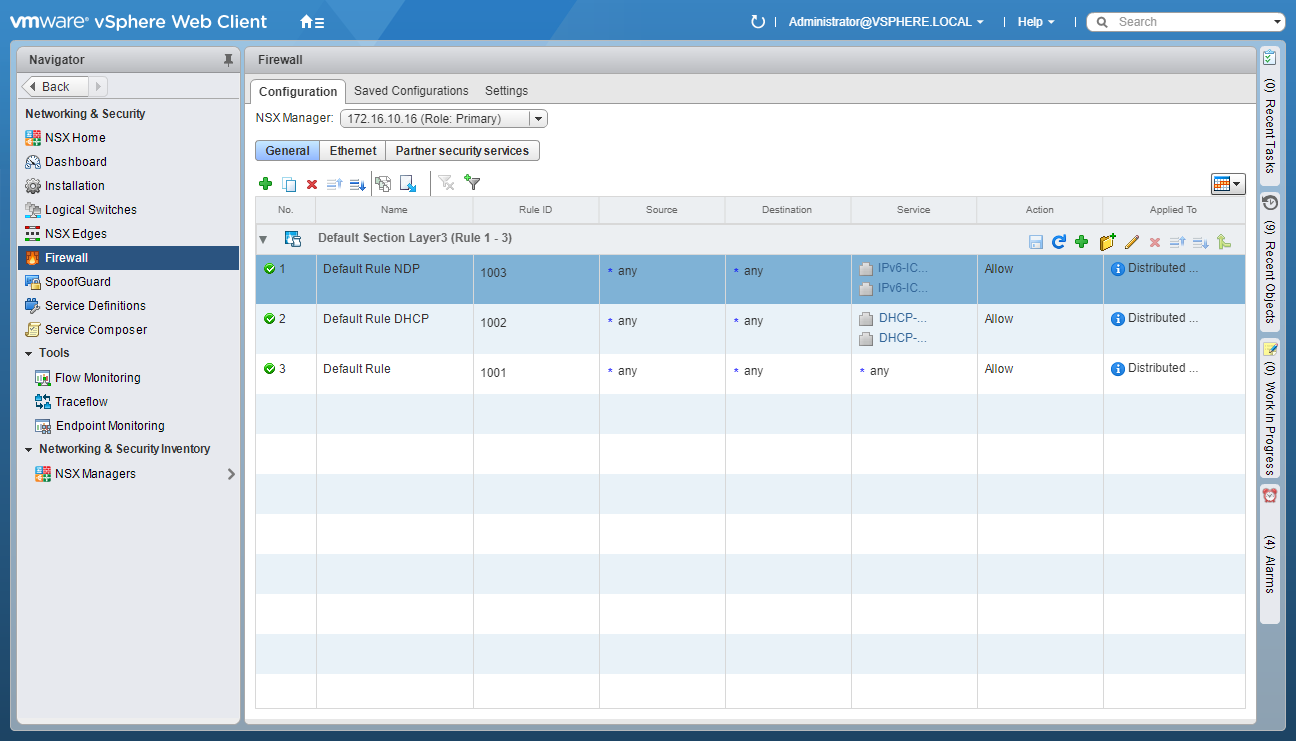
Task: Open the NSX Manager dropdown
Action: click(x=537, y=119)
